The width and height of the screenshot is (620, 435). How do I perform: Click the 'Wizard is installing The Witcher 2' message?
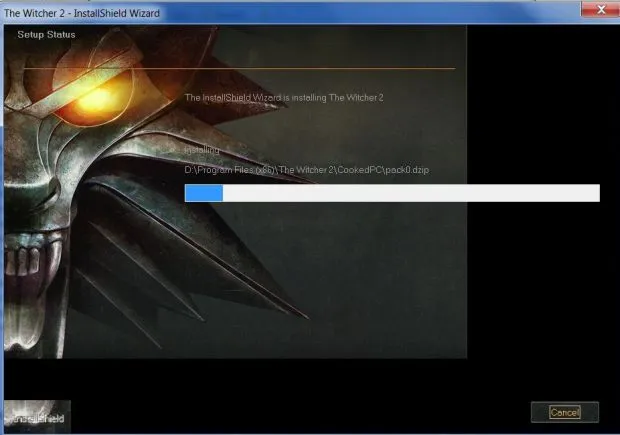pos(284,97)
